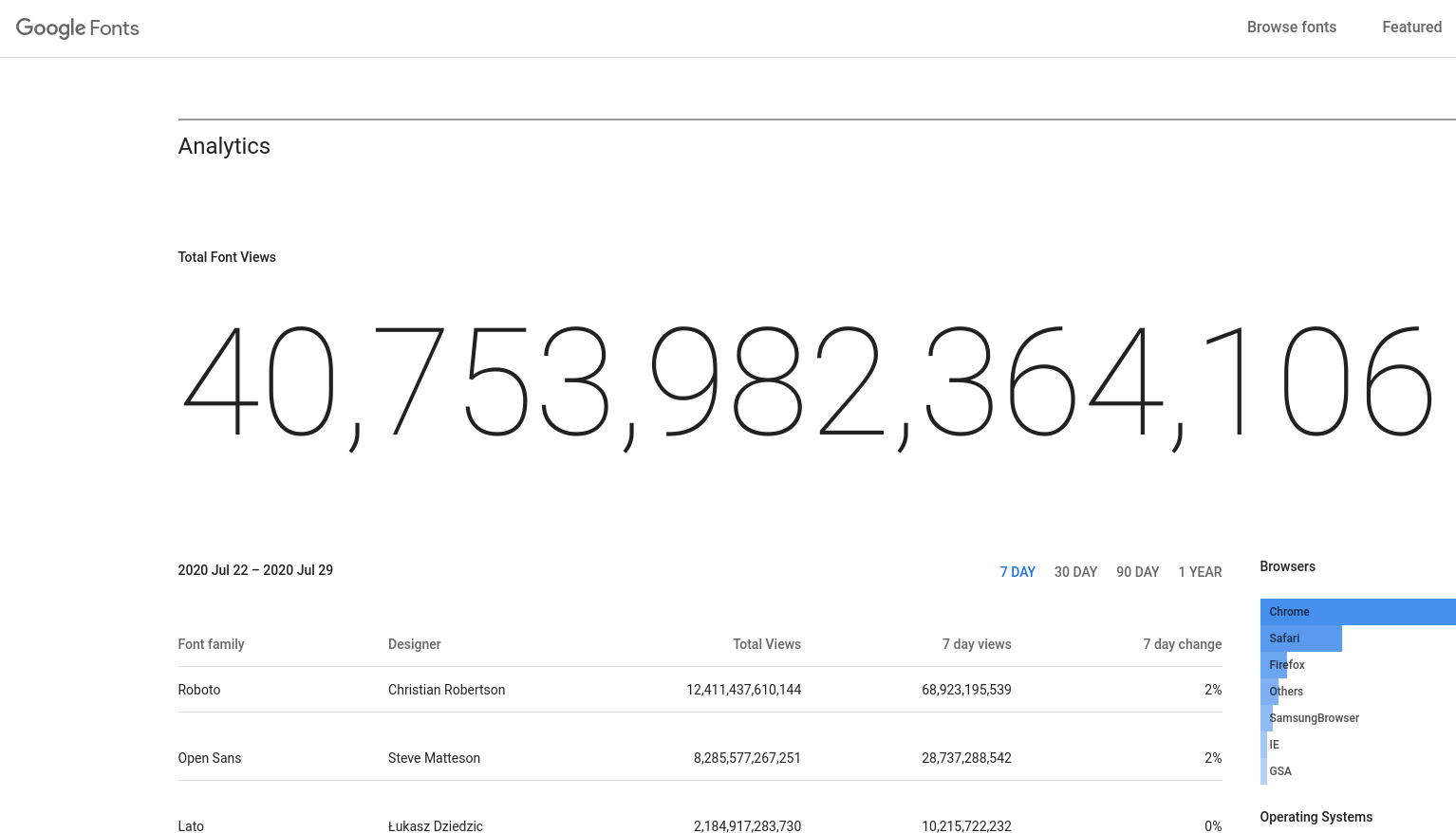This screenshot has width=1456, height=833.
Task: Click Open Sans 7 day views 28,737,288,542
Action: [966, 758]
